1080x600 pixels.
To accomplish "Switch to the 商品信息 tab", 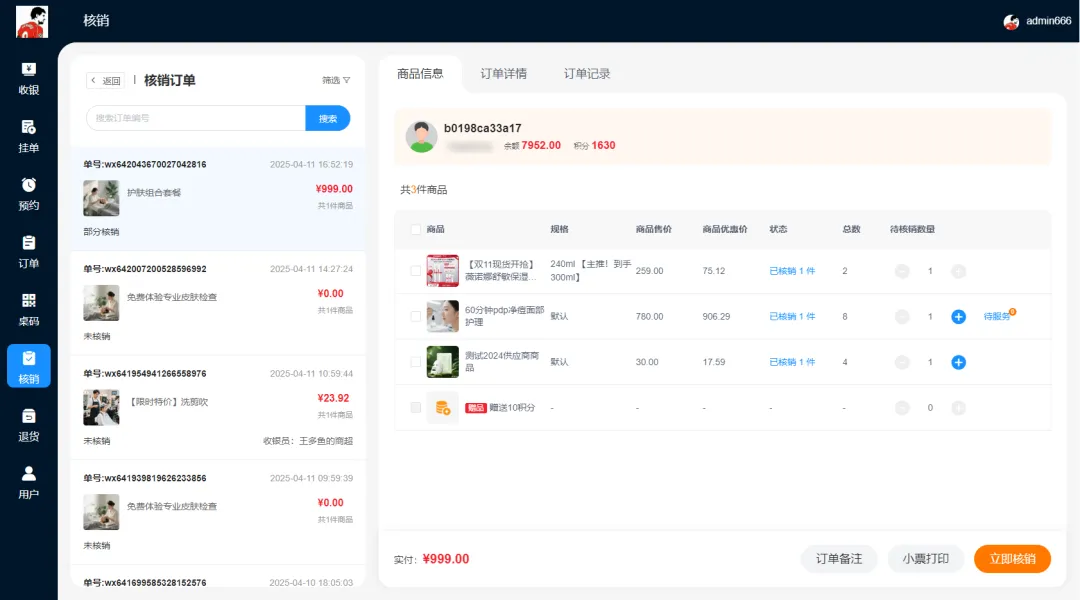I will 420,74.
